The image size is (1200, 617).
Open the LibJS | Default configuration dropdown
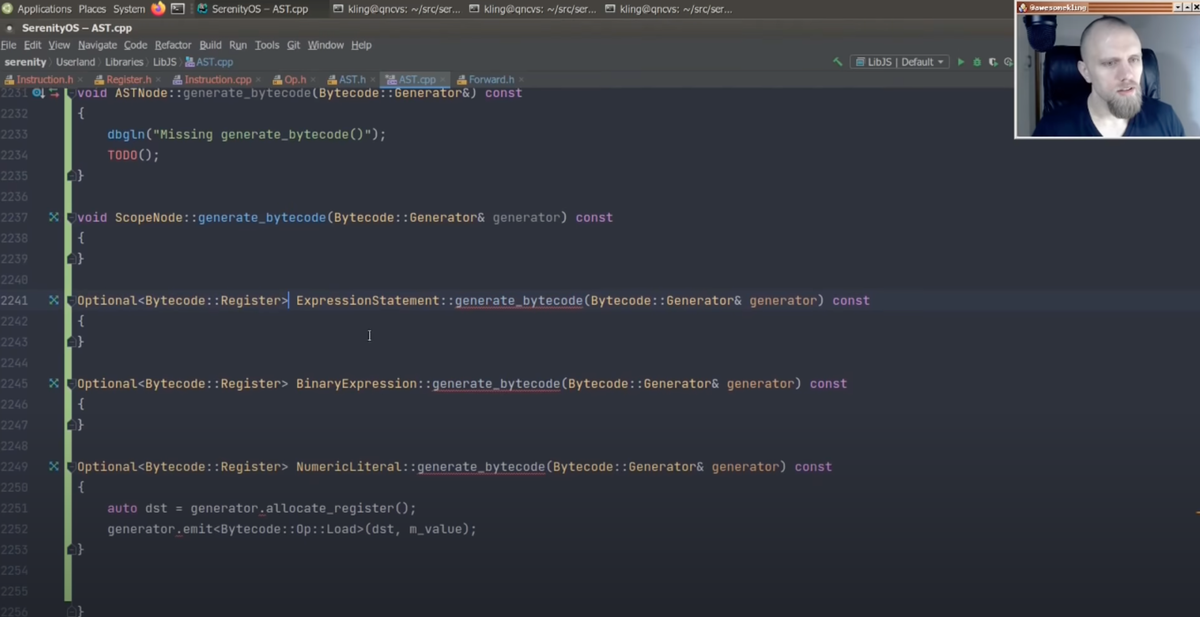(899, 62)
